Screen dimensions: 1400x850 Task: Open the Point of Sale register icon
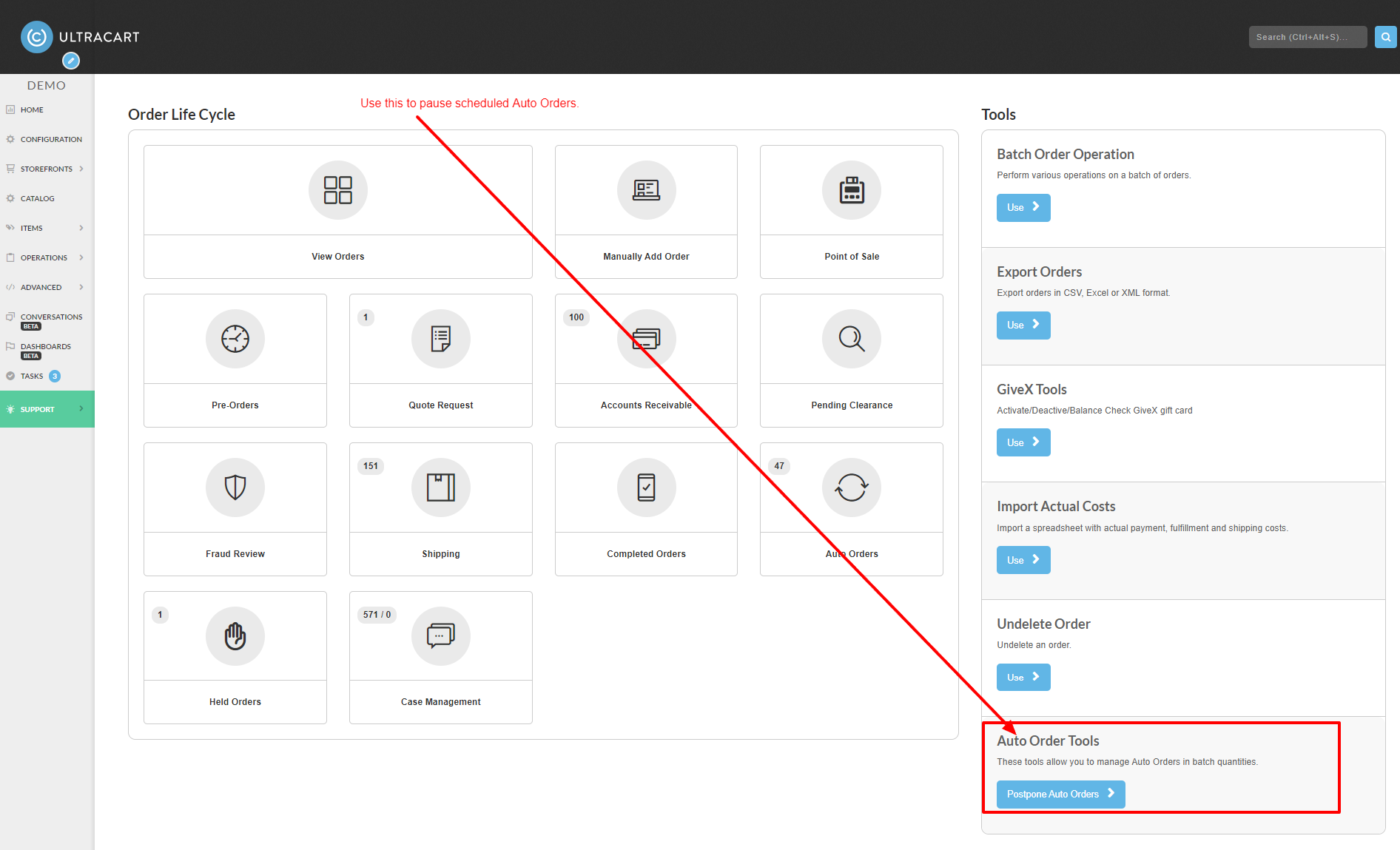(x=852, y=190)
